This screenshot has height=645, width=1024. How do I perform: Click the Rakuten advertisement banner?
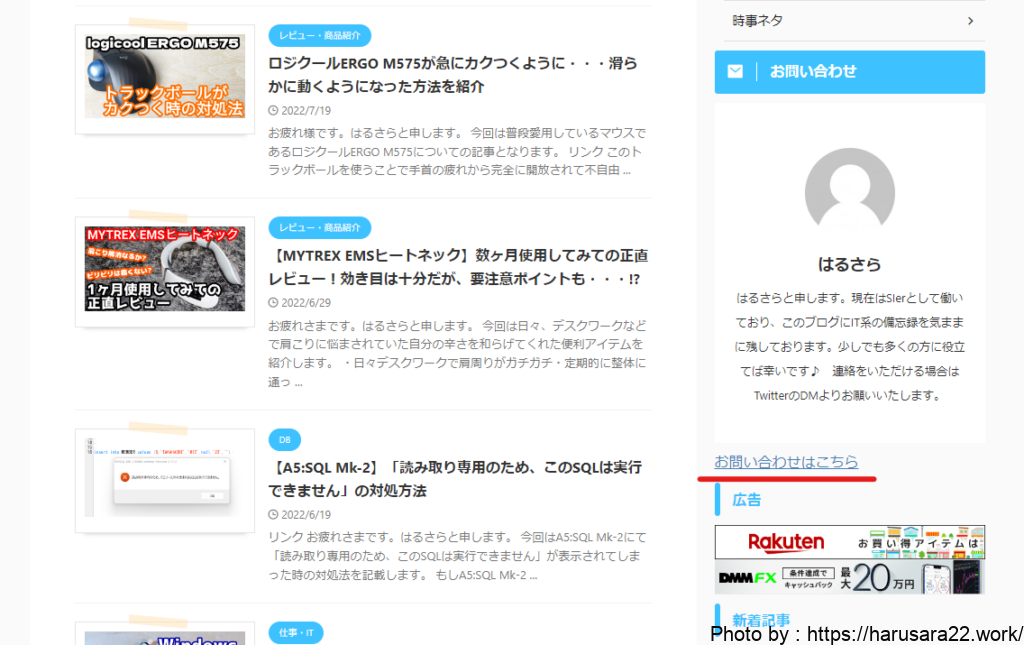point(849,542)
